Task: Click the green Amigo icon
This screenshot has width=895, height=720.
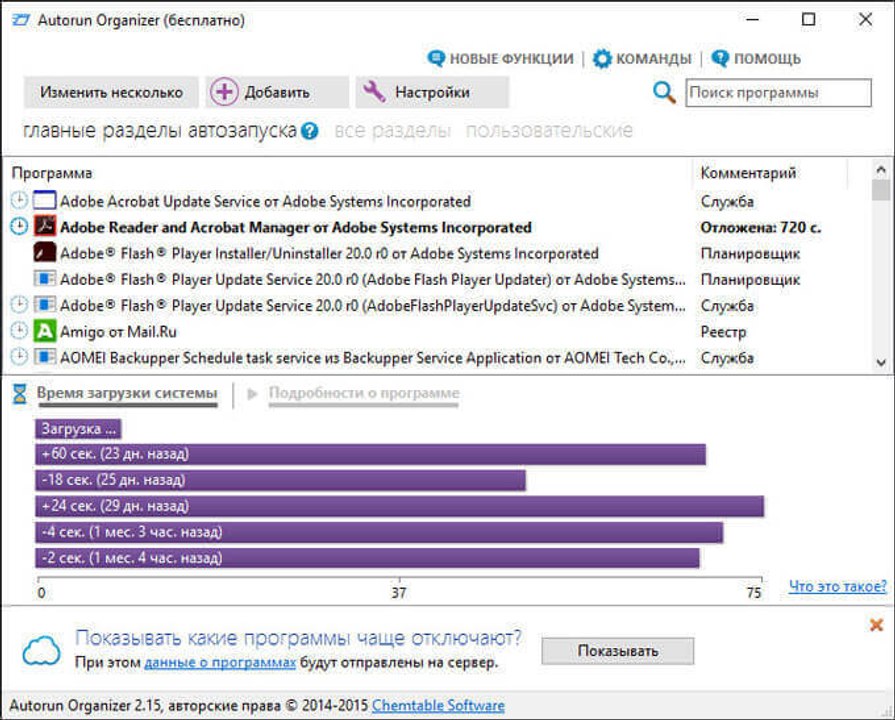Action: [x=45, y=331]
